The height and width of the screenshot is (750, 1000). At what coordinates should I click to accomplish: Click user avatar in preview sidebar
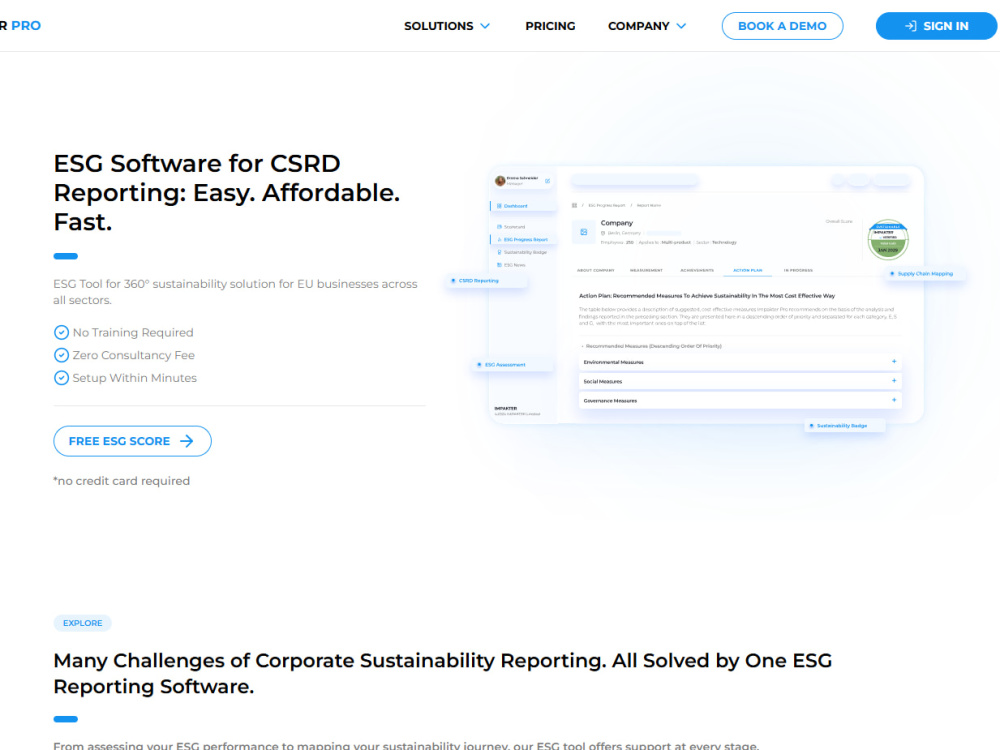(500, 181)
